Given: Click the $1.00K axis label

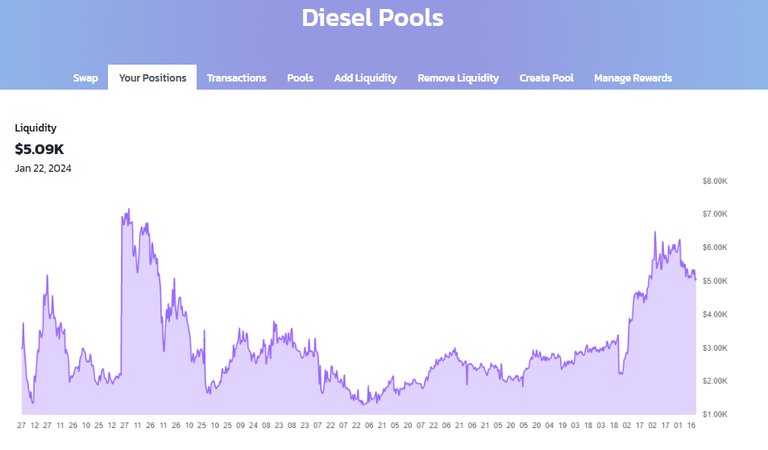Looking at the screenshot, I should (715, 414).
